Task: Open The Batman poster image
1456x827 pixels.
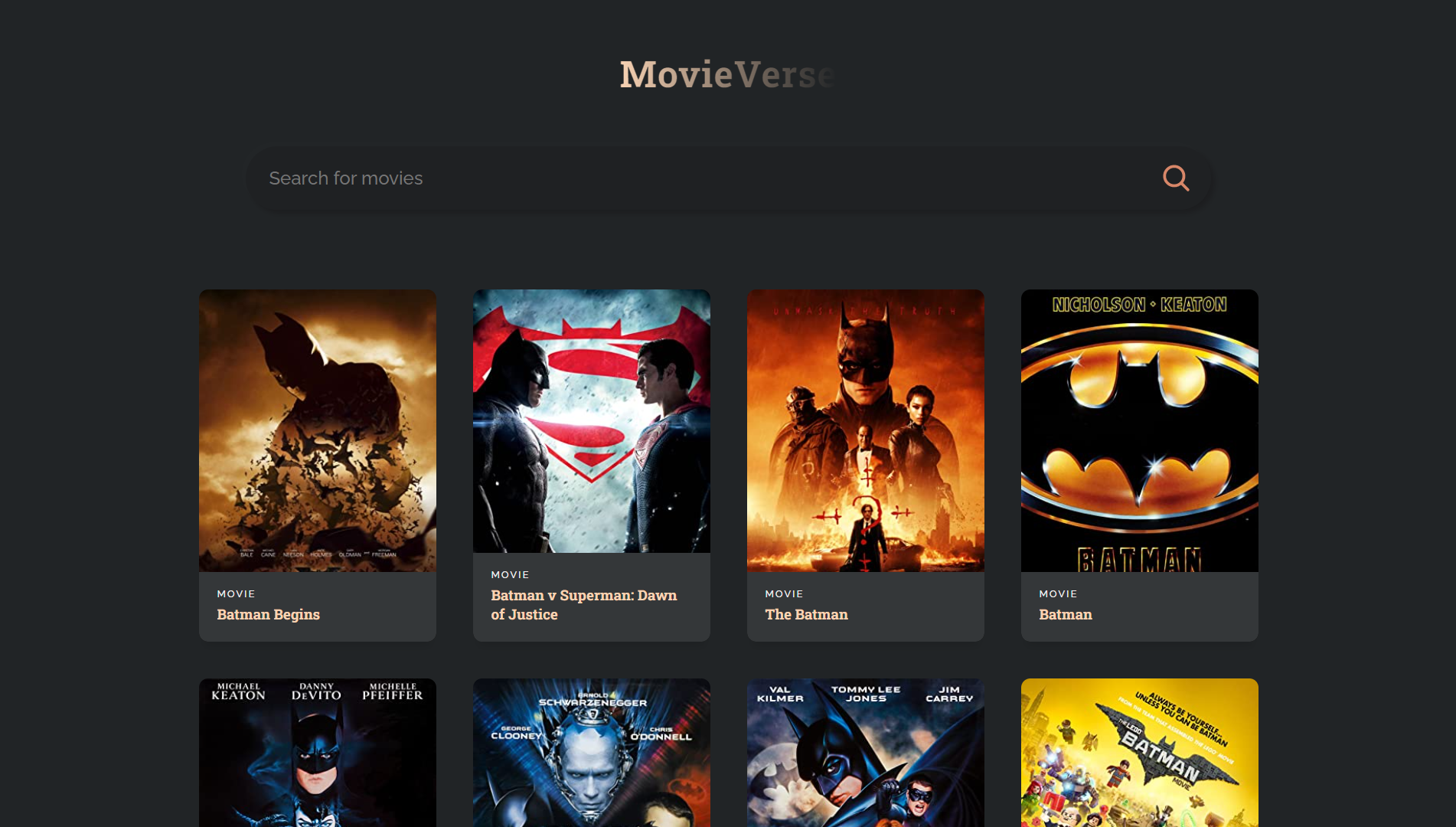Action: coord(866,430)
